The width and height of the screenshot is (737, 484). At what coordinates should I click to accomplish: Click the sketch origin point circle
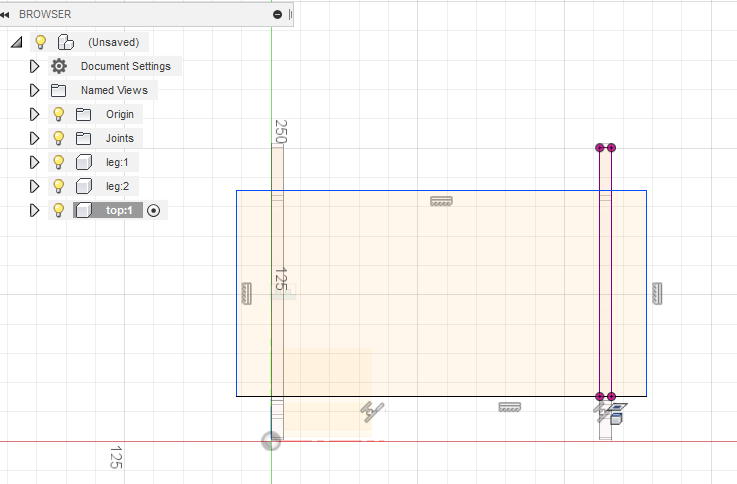pyautogui.click(x=271, y=441)
